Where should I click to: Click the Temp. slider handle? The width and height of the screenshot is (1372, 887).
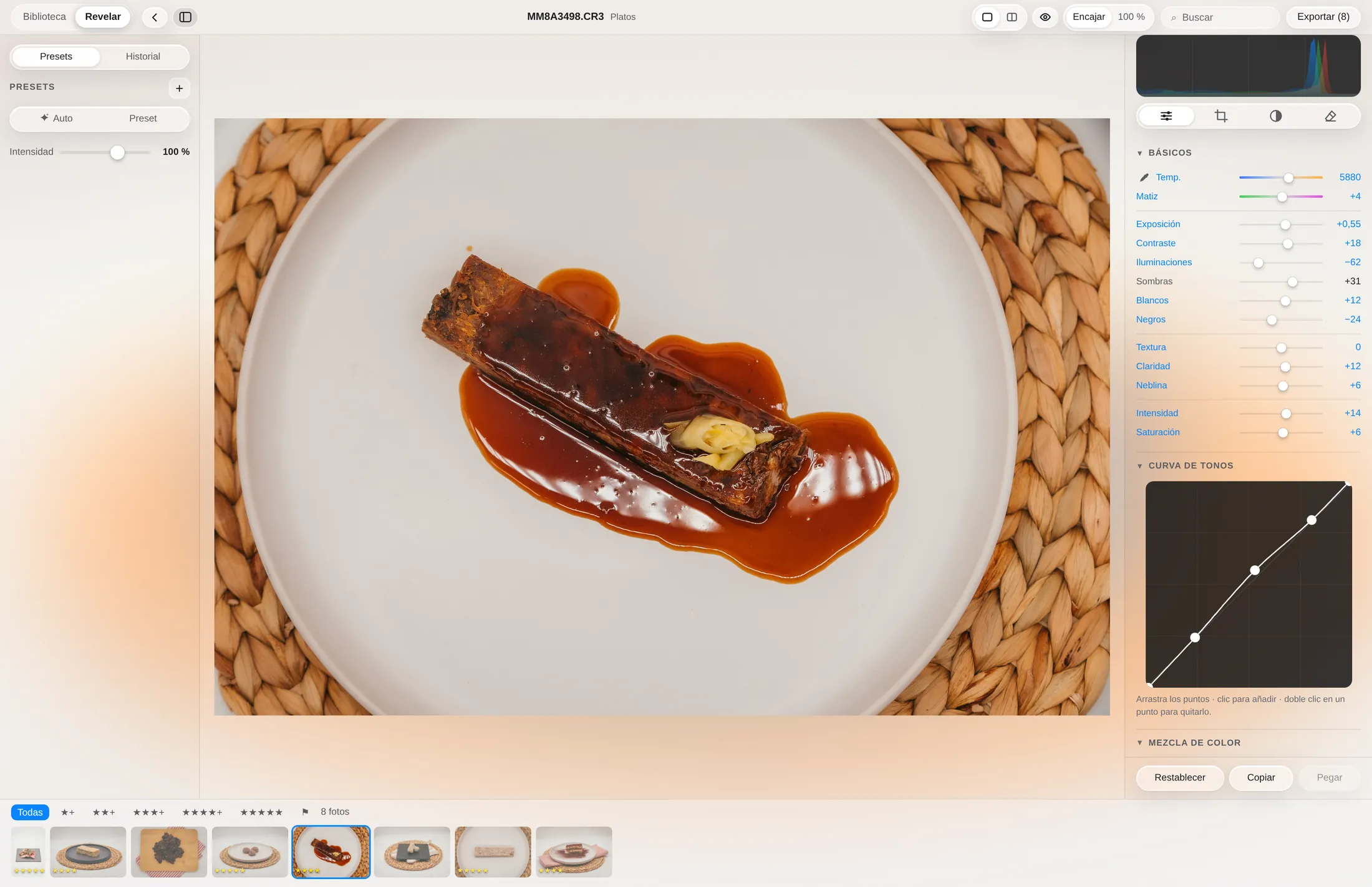pyautogui.click(x=1288, y=178)
